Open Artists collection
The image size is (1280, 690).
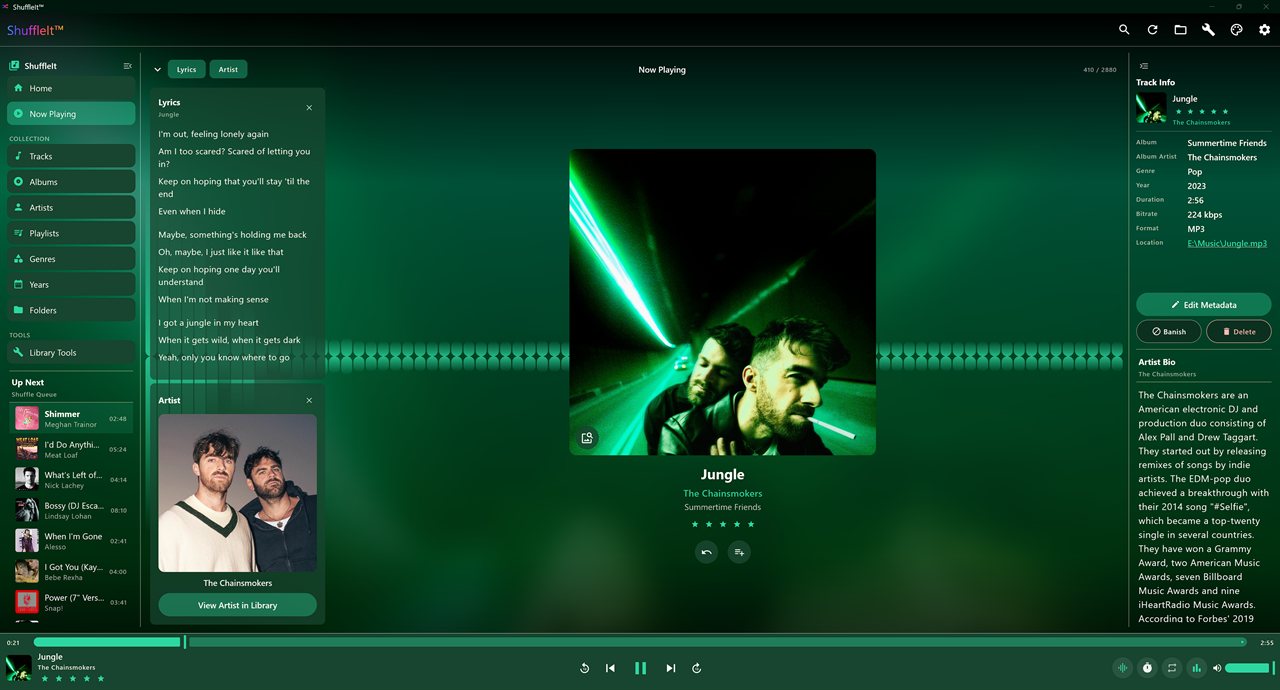71,208
